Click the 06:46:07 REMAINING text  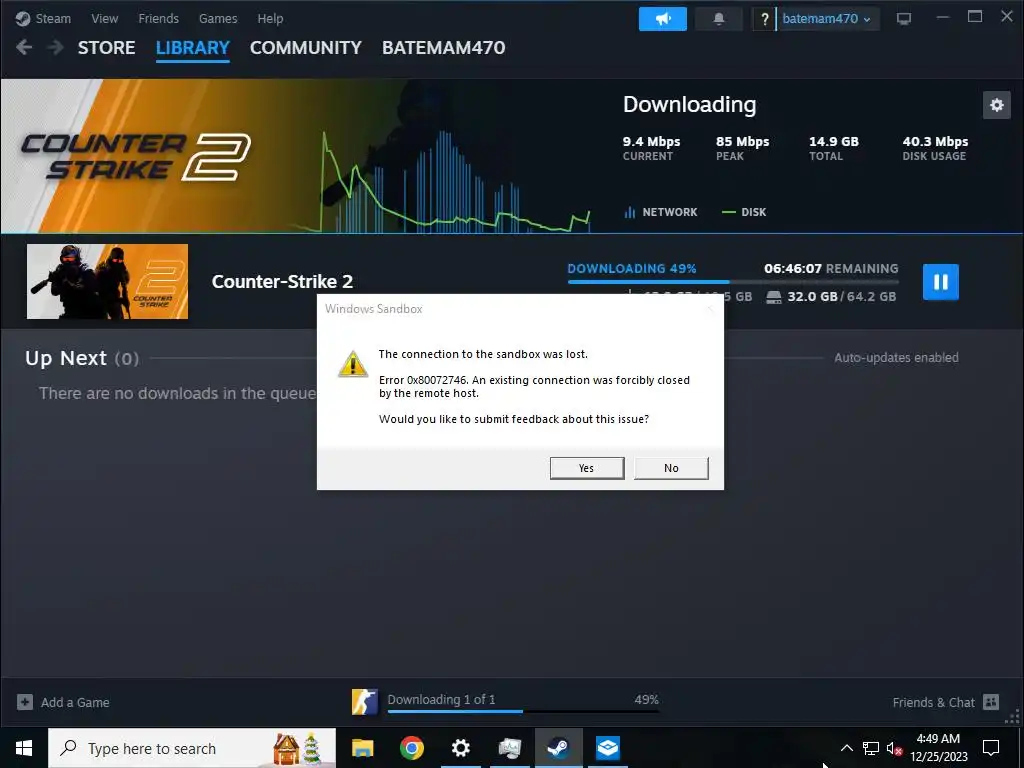[x=831, y=268]
